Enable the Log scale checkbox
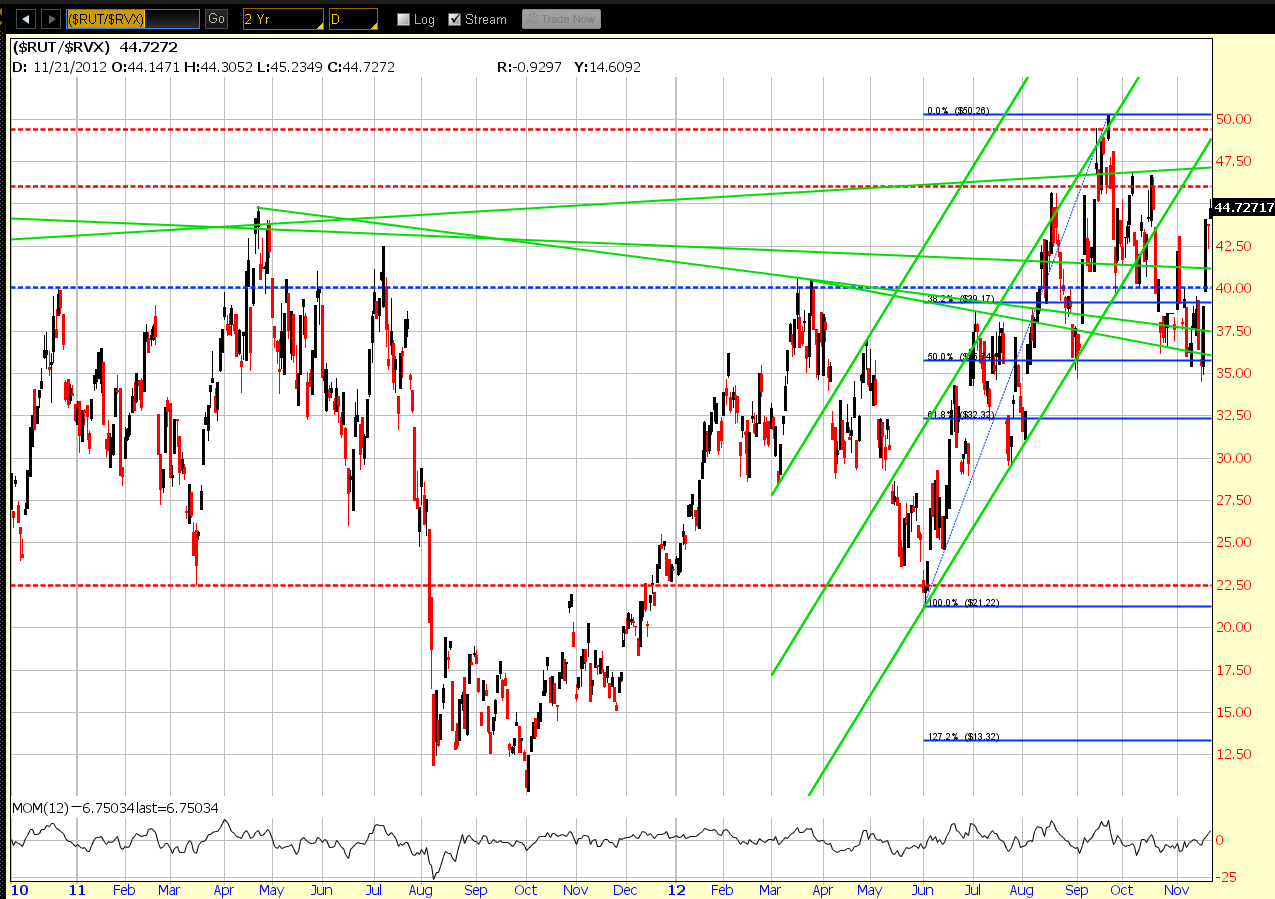Image resolution: width=1275 pixels, height=899 pixels. (403, 19)
